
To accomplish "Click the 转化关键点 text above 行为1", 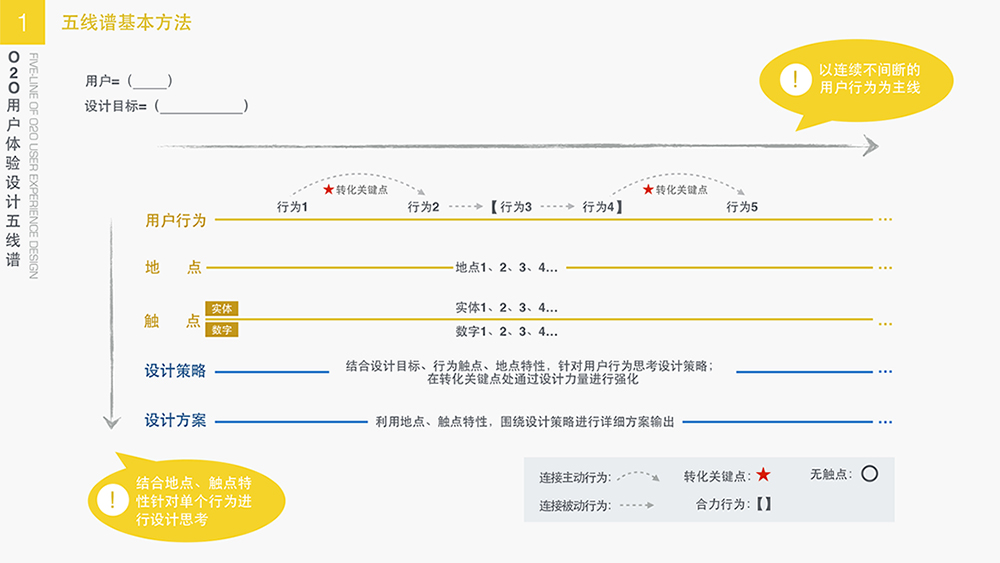I will pyautogui.click(x=362, y=189).
